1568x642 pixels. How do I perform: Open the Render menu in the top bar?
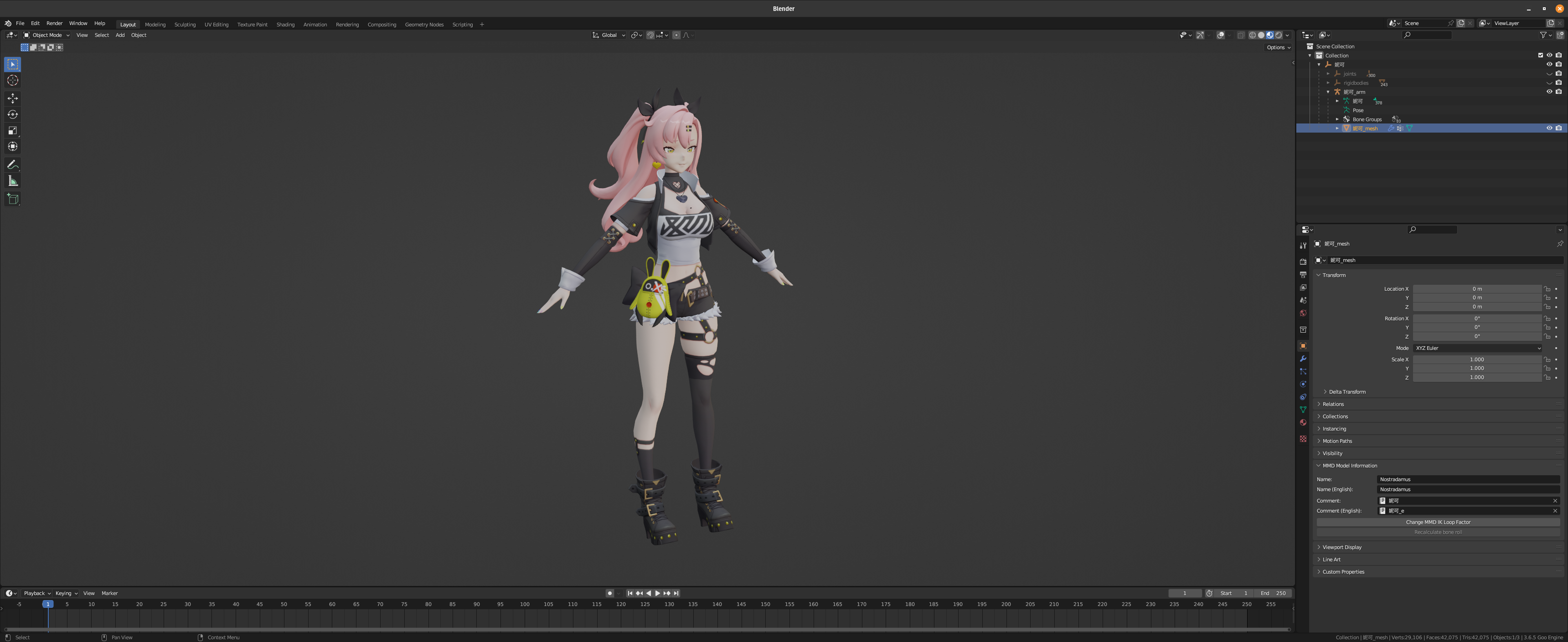click(x=54, y=23)
